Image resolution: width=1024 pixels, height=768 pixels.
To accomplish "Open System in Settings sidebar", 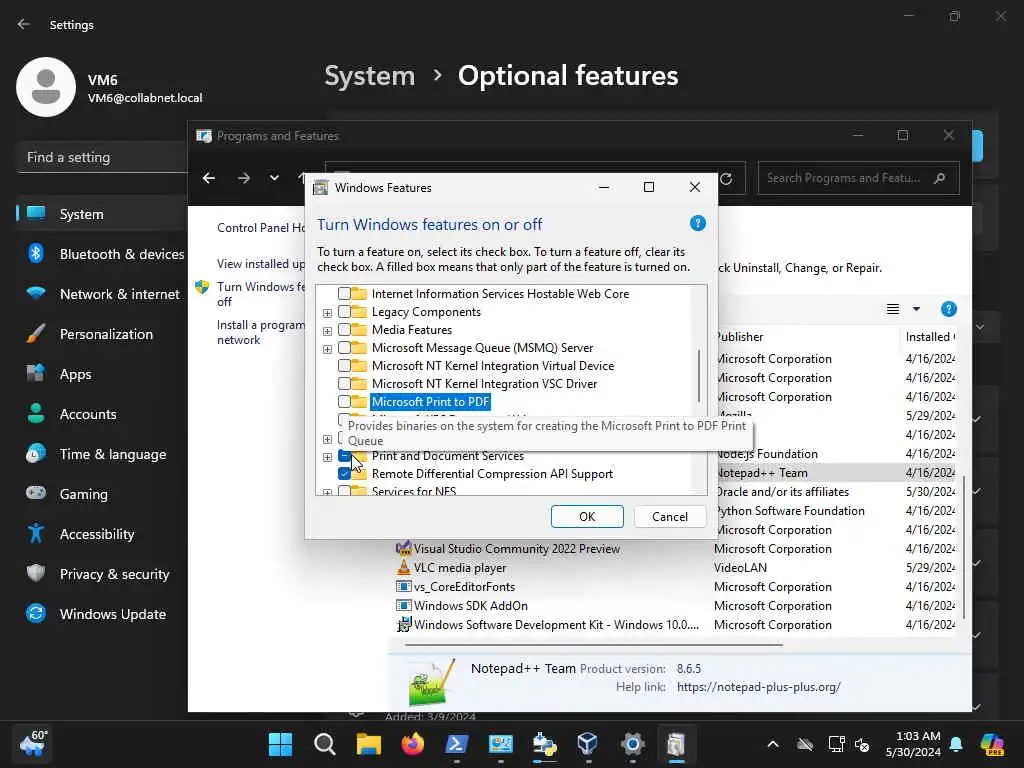I will pos(103,214).
